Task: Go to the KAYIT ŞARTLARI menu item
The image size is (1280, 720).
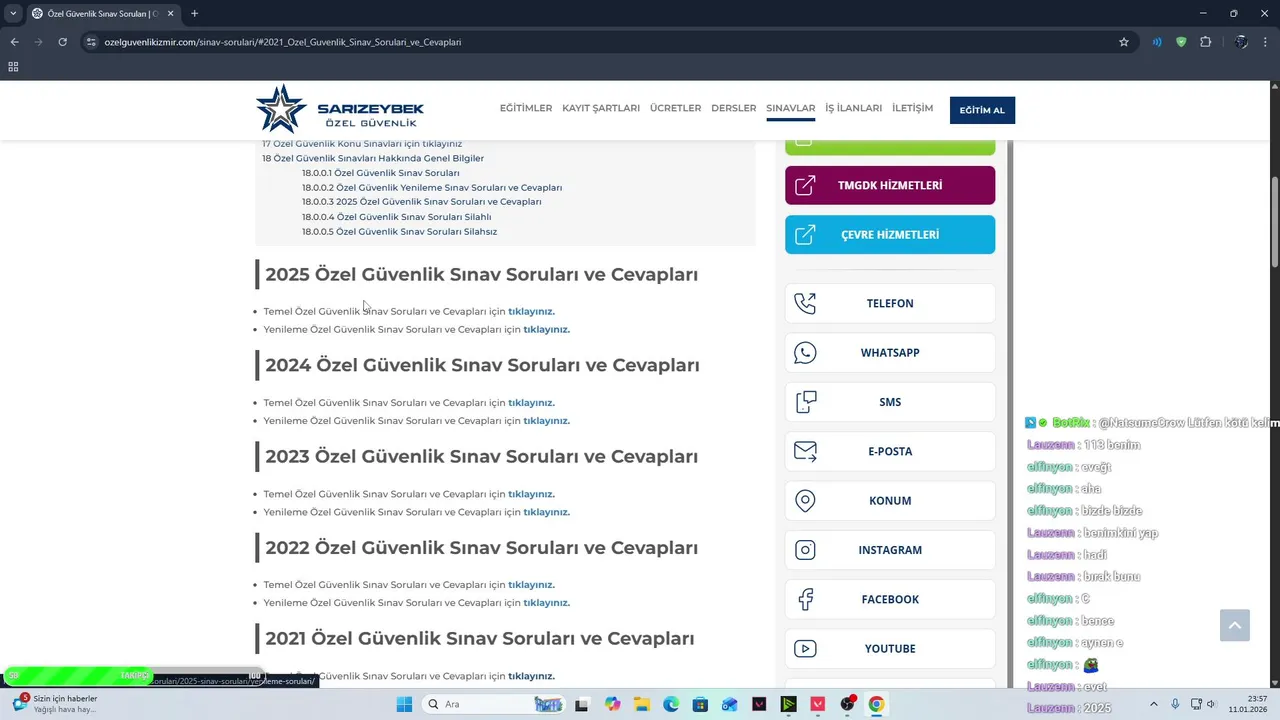Action: [x=601, y=108]
